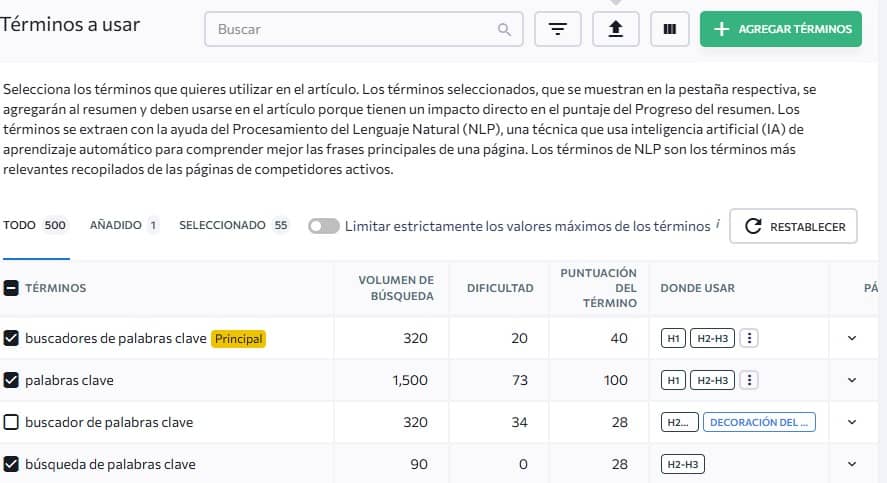Click the upload/export terms icon
Viewport: 887px width, 483px height.
click(x=616, y=29)
